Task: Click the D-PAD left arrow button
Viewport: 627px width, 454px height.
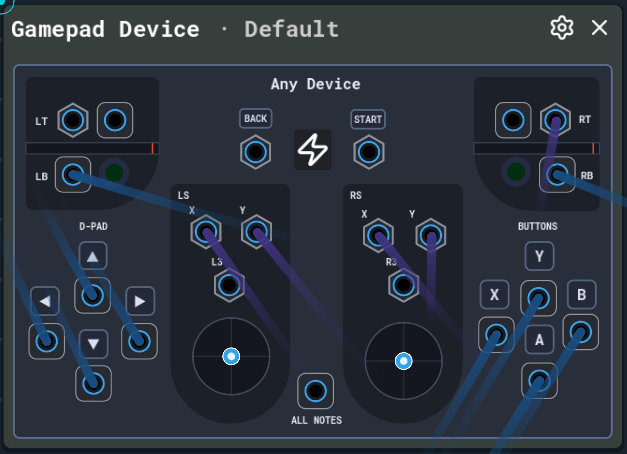Action: point(45,301)
